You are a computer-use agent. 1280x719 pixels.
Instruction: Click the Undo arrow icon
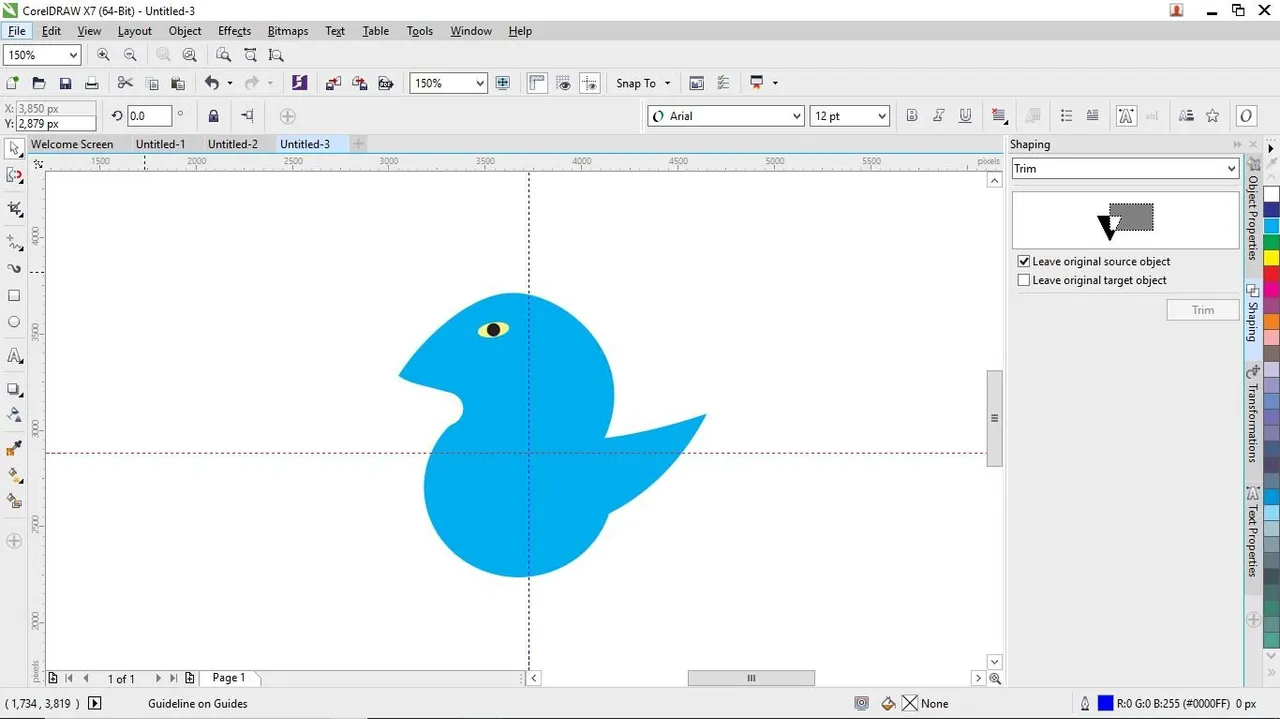pos(211,83)
